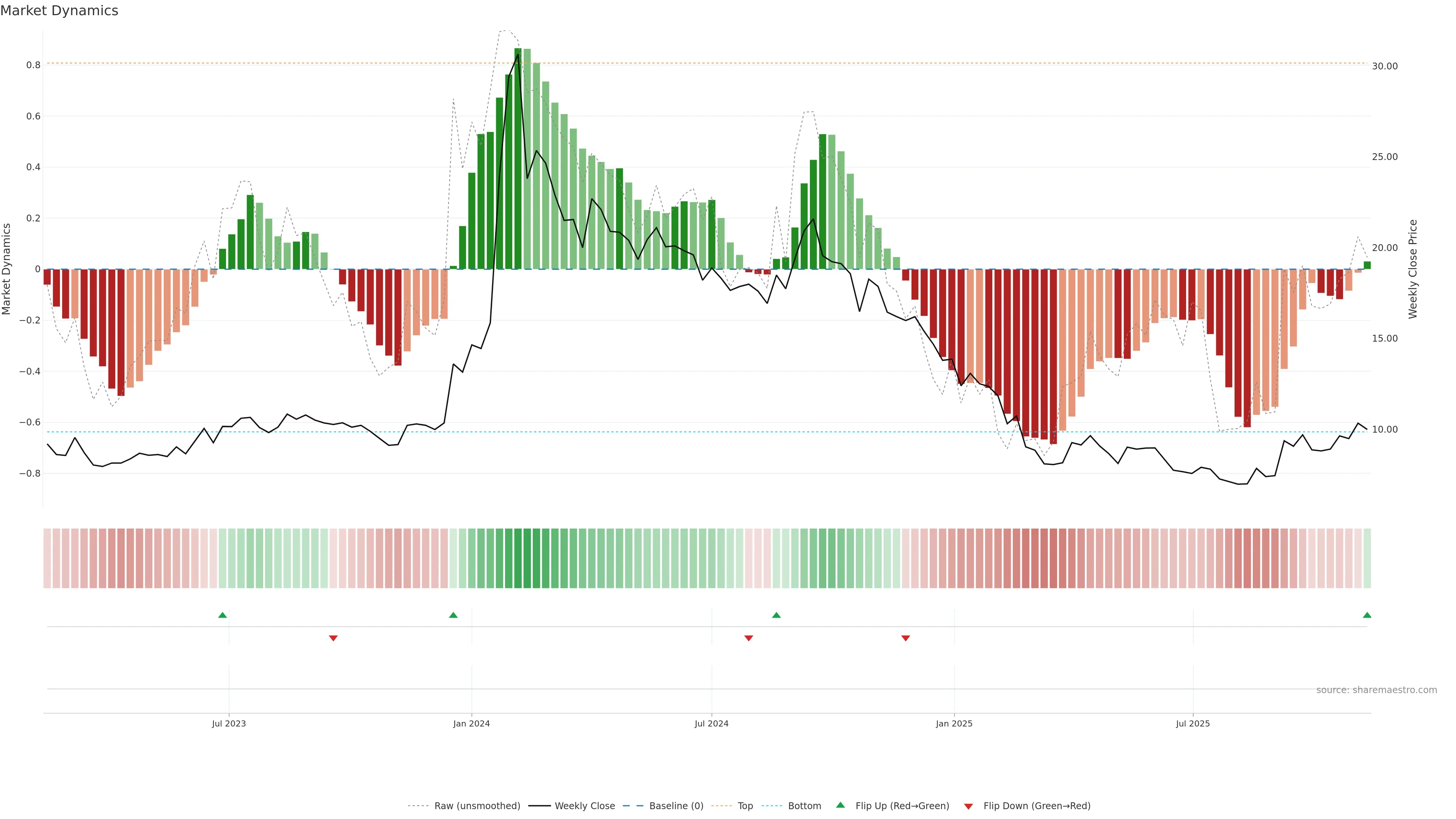1456x819 pixels.
Task: Click the Jul 2025 x-axis label
Action: click(1192, 723)
